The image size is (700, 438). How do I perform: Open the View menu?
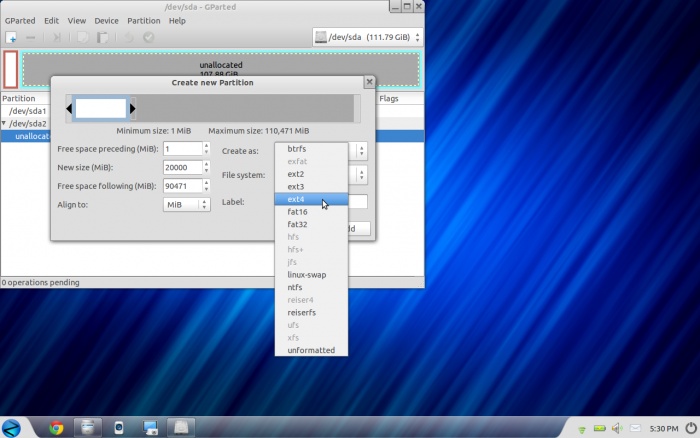pos(77,21)
